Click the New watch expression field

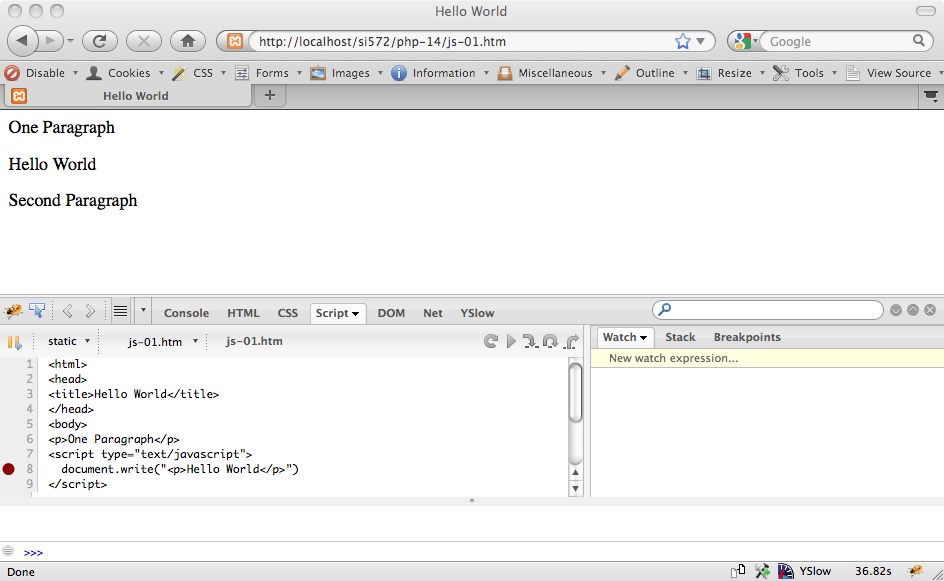coord(767,358)
